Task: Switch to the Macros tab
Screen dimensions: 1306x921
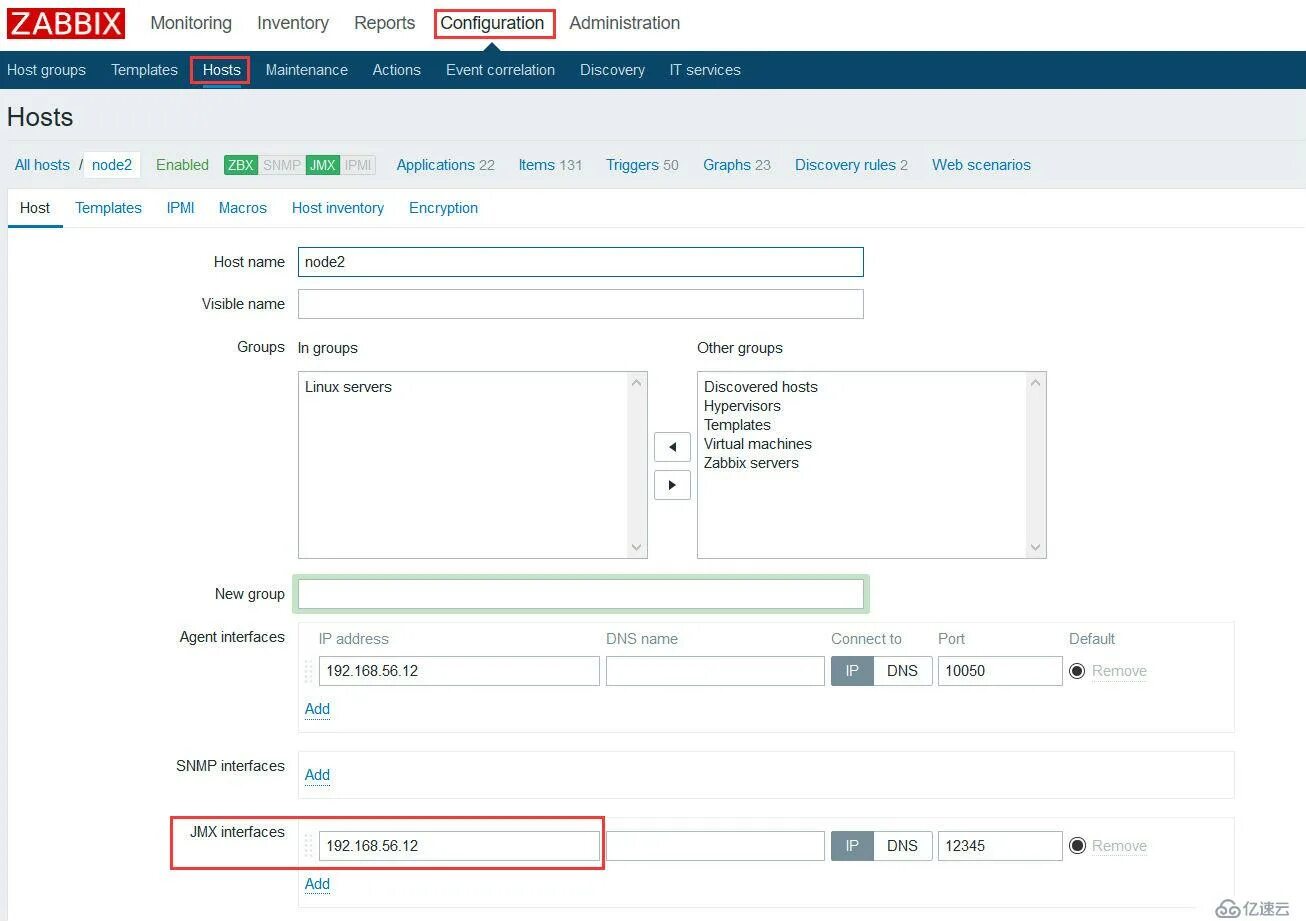Action: click(x=243, y=208)
